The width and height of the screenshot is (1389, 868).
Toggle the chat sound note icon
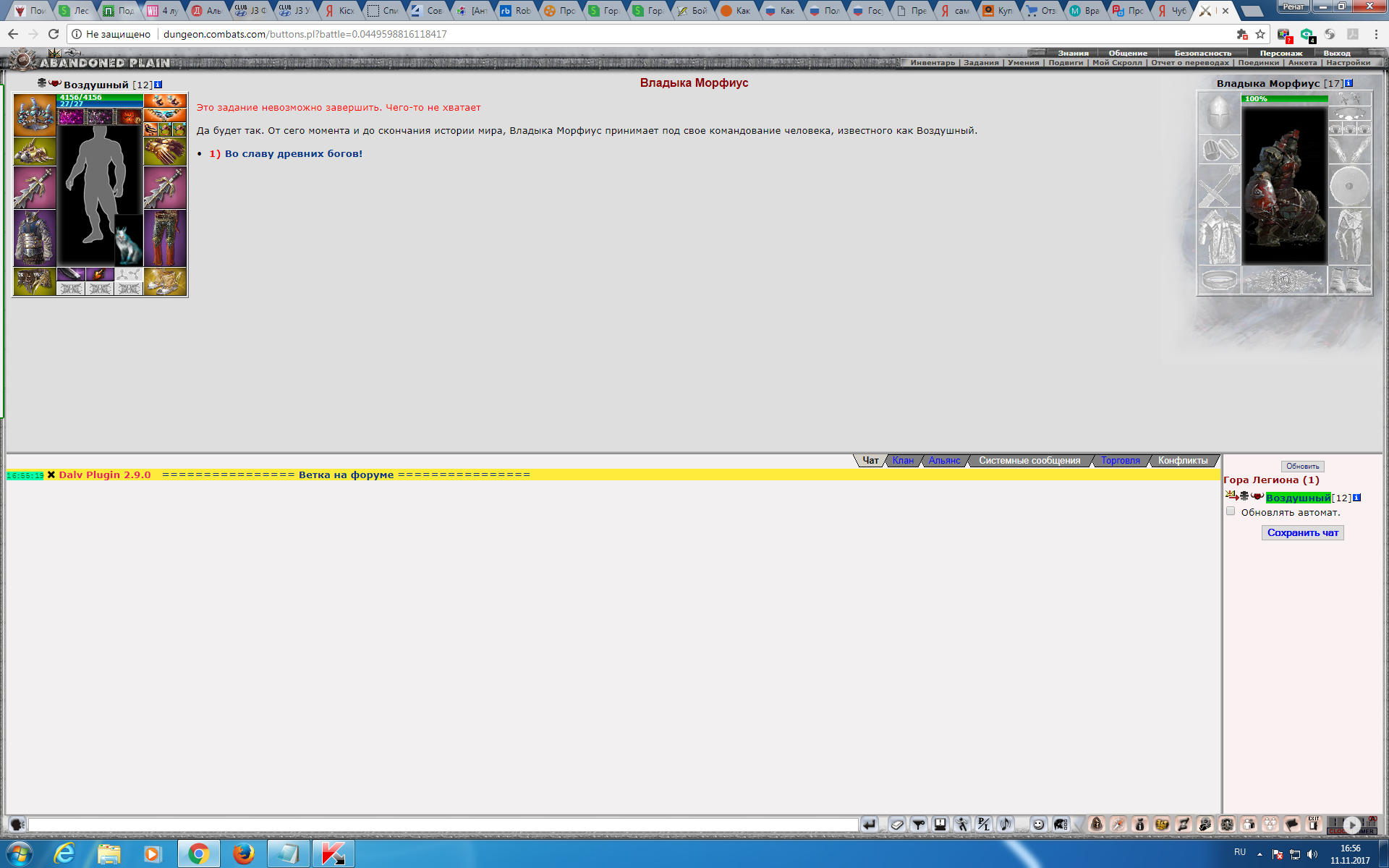click(1006, 825)
